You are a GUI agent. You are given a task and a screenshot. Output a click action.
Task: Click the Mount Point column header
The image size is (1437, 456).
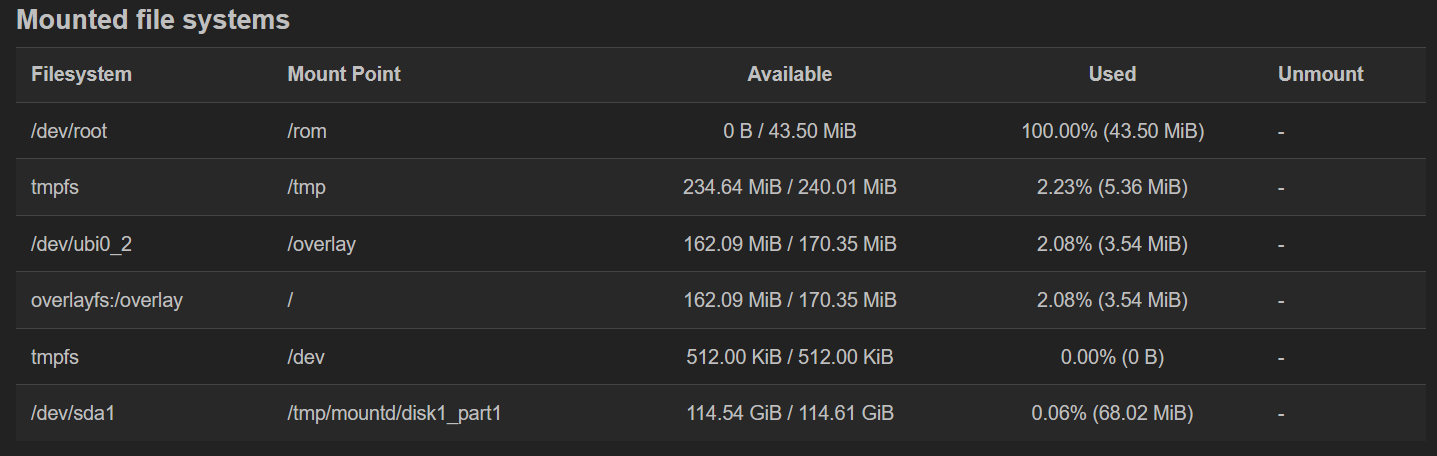point(344,74)
